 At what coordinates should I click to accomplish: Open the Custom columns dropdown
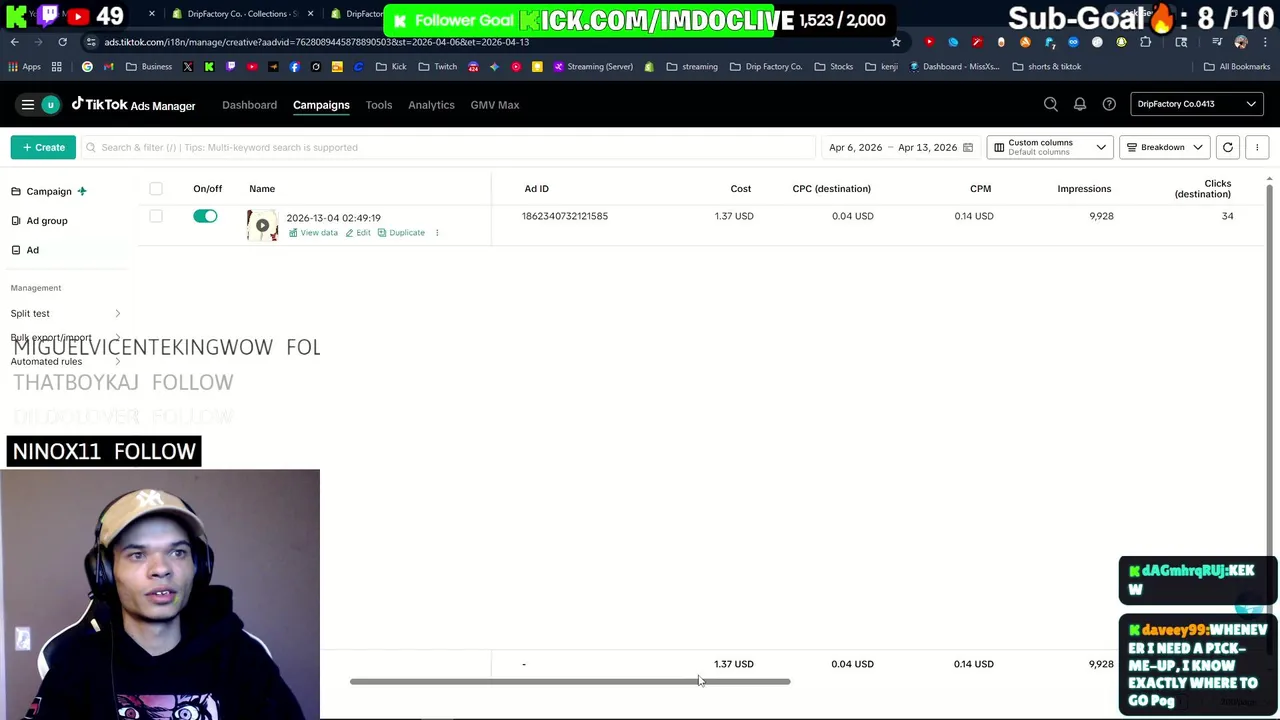1051,147
